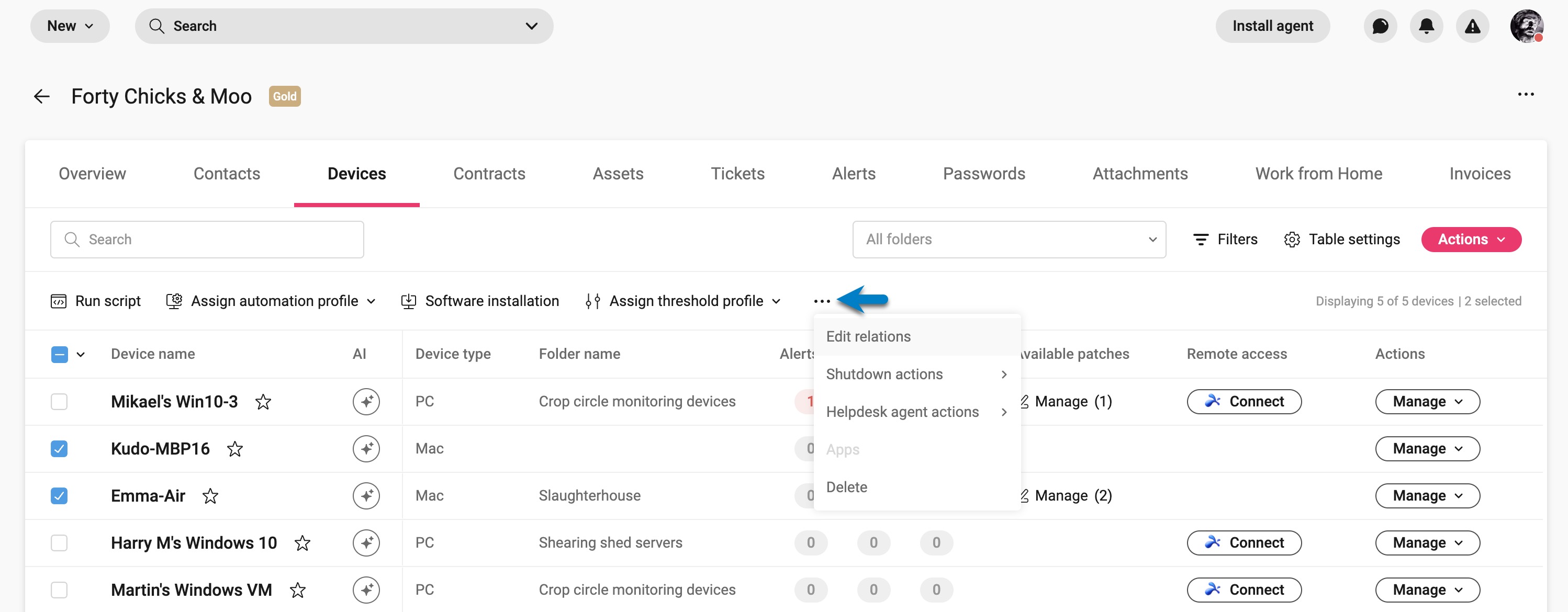Check the Mikael's Win10-3 checkbox
Screen dimensions: 1568x612
click(59, 402)
